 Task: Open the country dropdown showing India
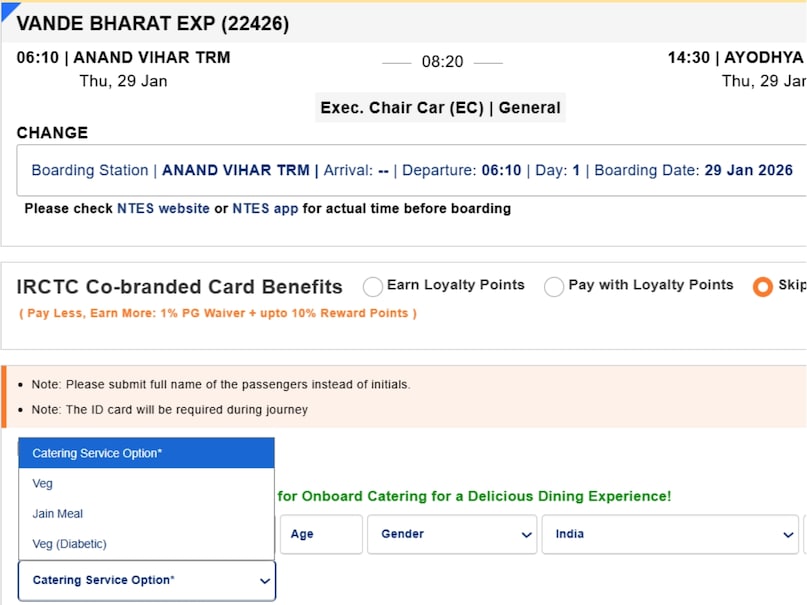[x=669, y=534]
